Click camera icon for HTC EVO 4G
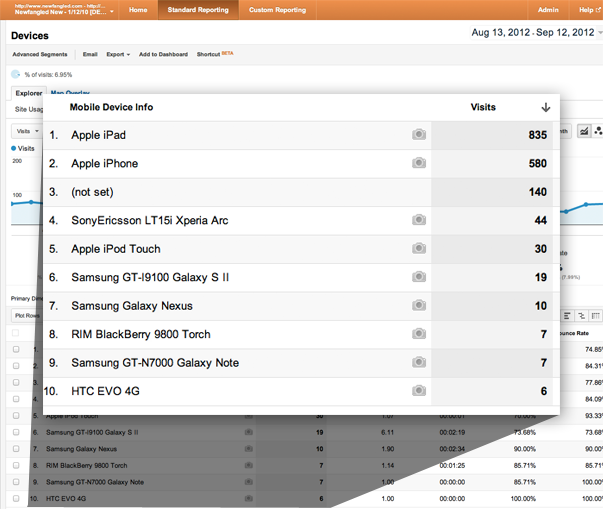 pyautogui.click(x=419, y=391)
